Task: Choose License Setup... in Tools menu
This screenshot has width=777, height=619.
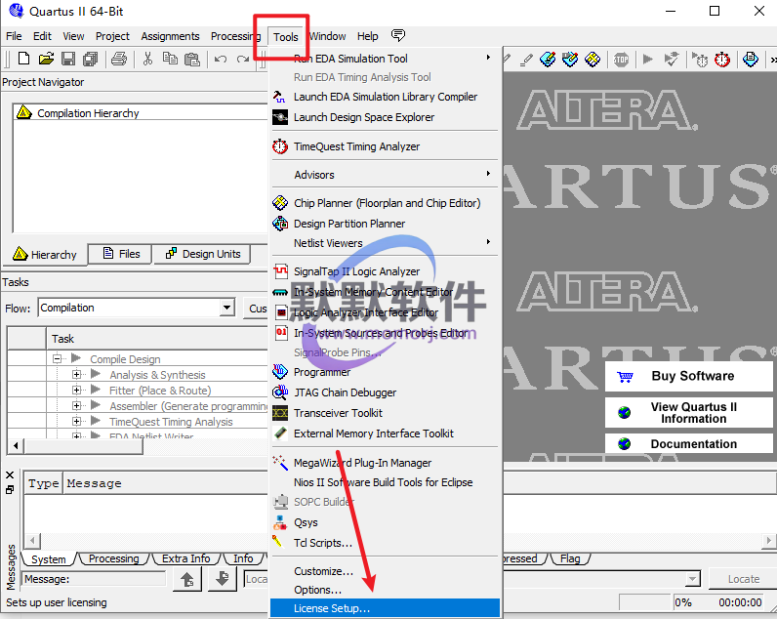Action: (x=385, y=608)
